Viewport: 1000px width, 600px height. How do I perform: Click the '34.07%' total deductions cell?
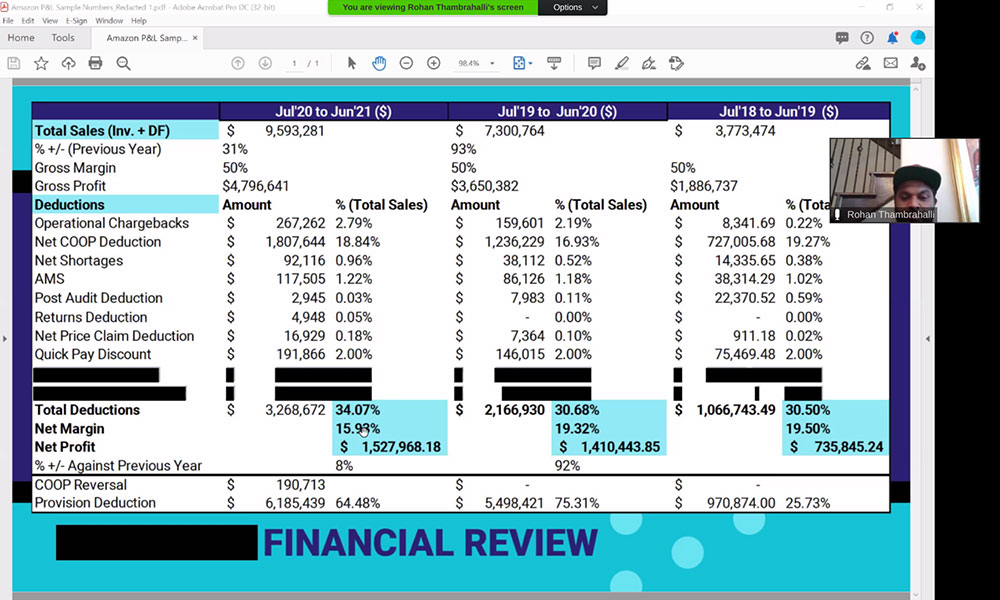click(x=358, y=410)
